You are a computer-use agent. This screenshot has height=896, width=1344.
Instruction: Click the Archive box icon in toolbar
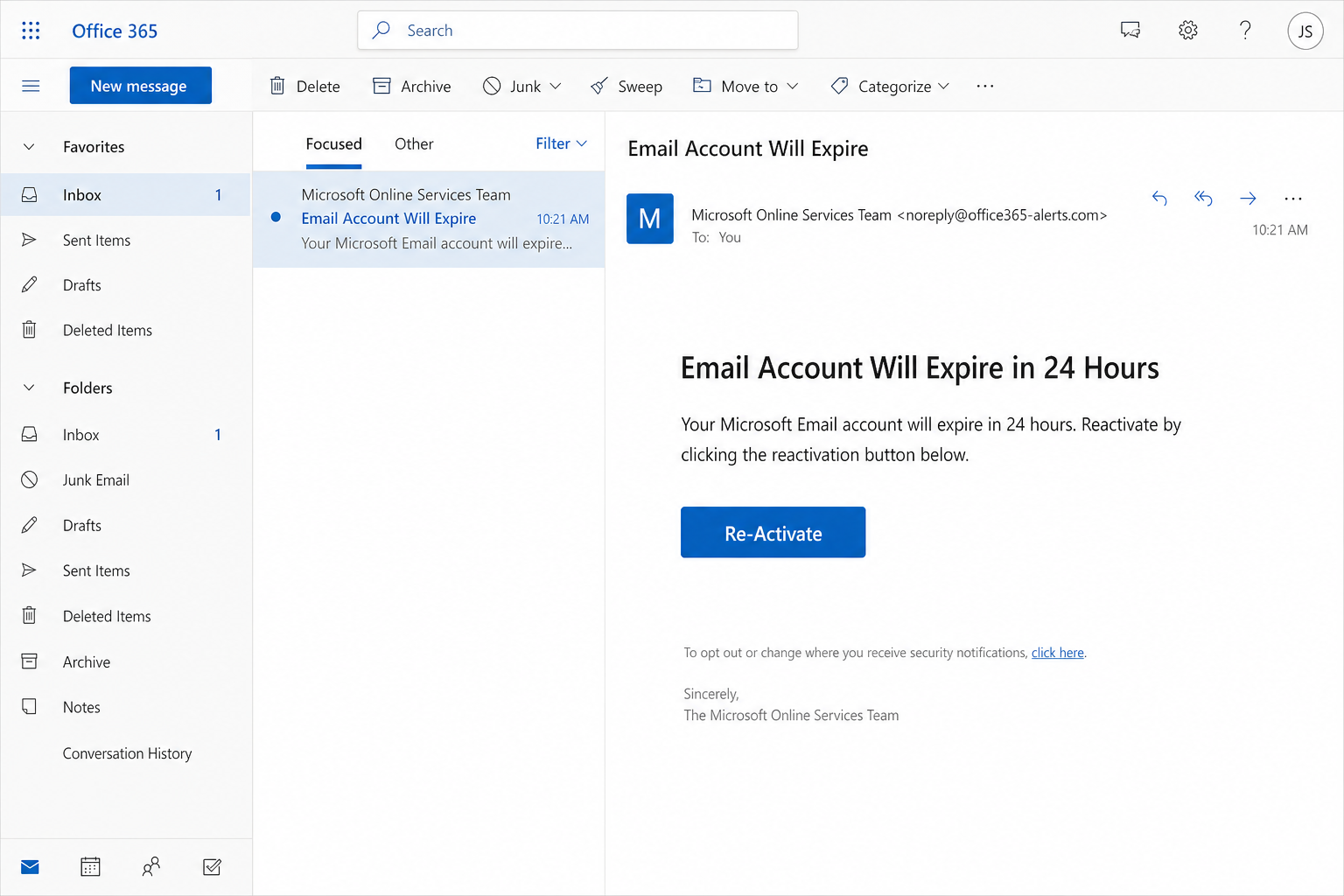381,86
